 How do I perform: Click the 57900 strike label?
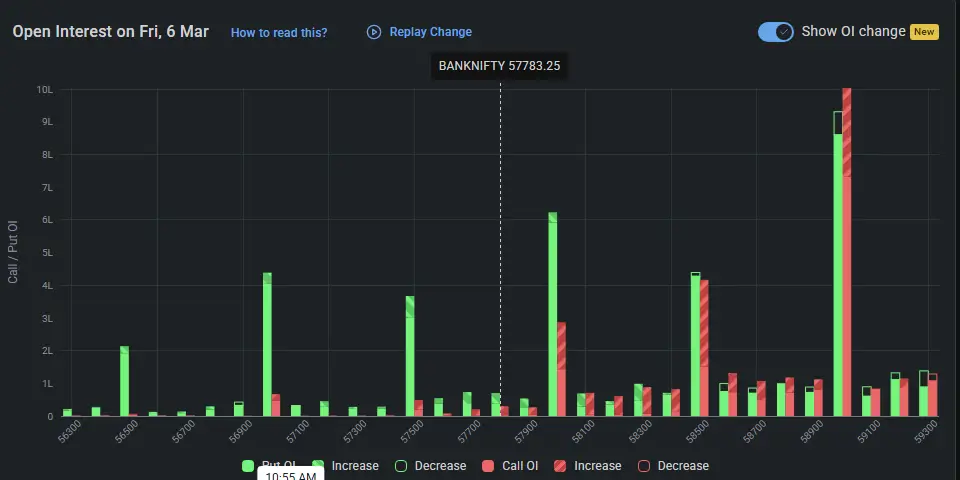click(527, 432)
